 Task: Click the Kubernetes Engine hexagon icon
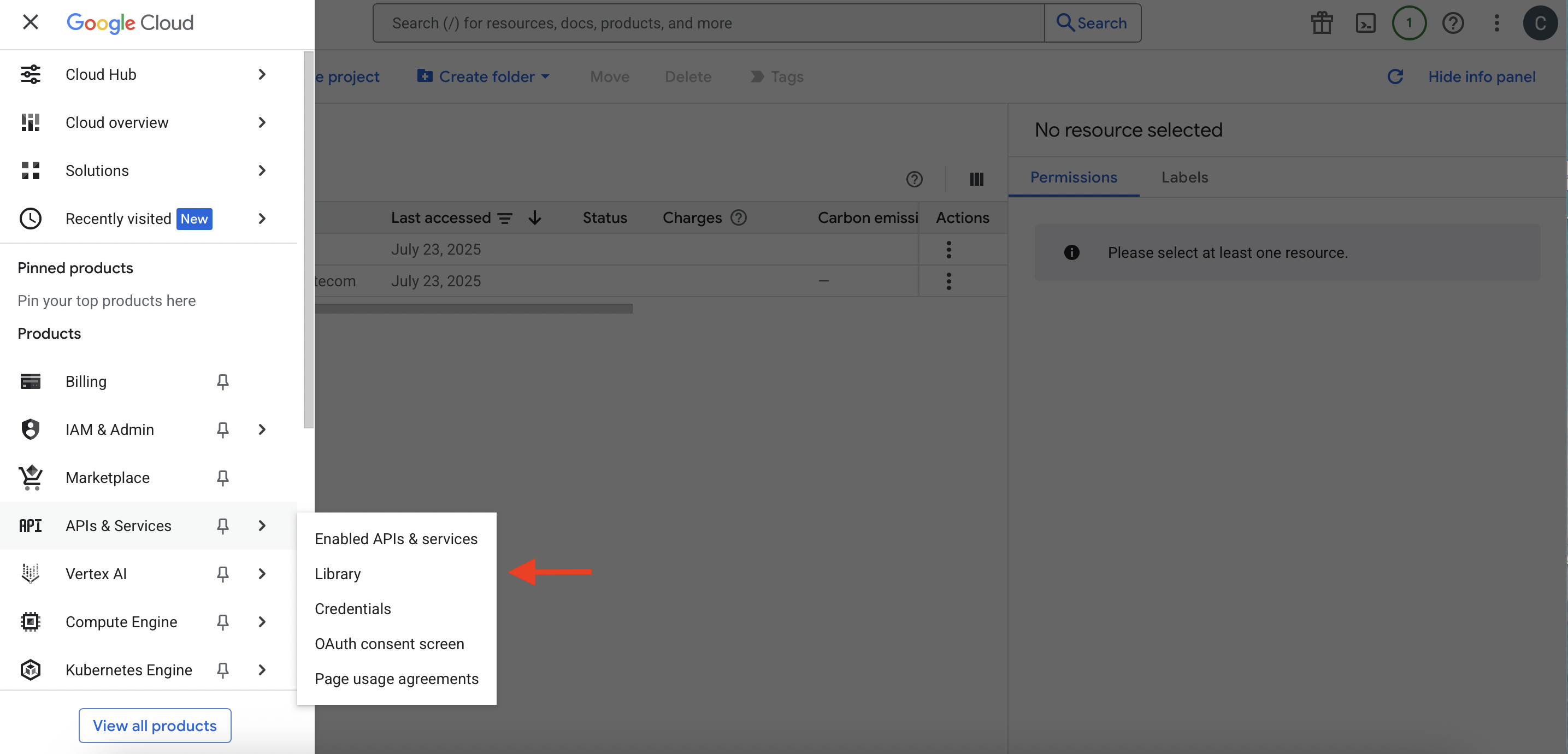click(31, 670)
